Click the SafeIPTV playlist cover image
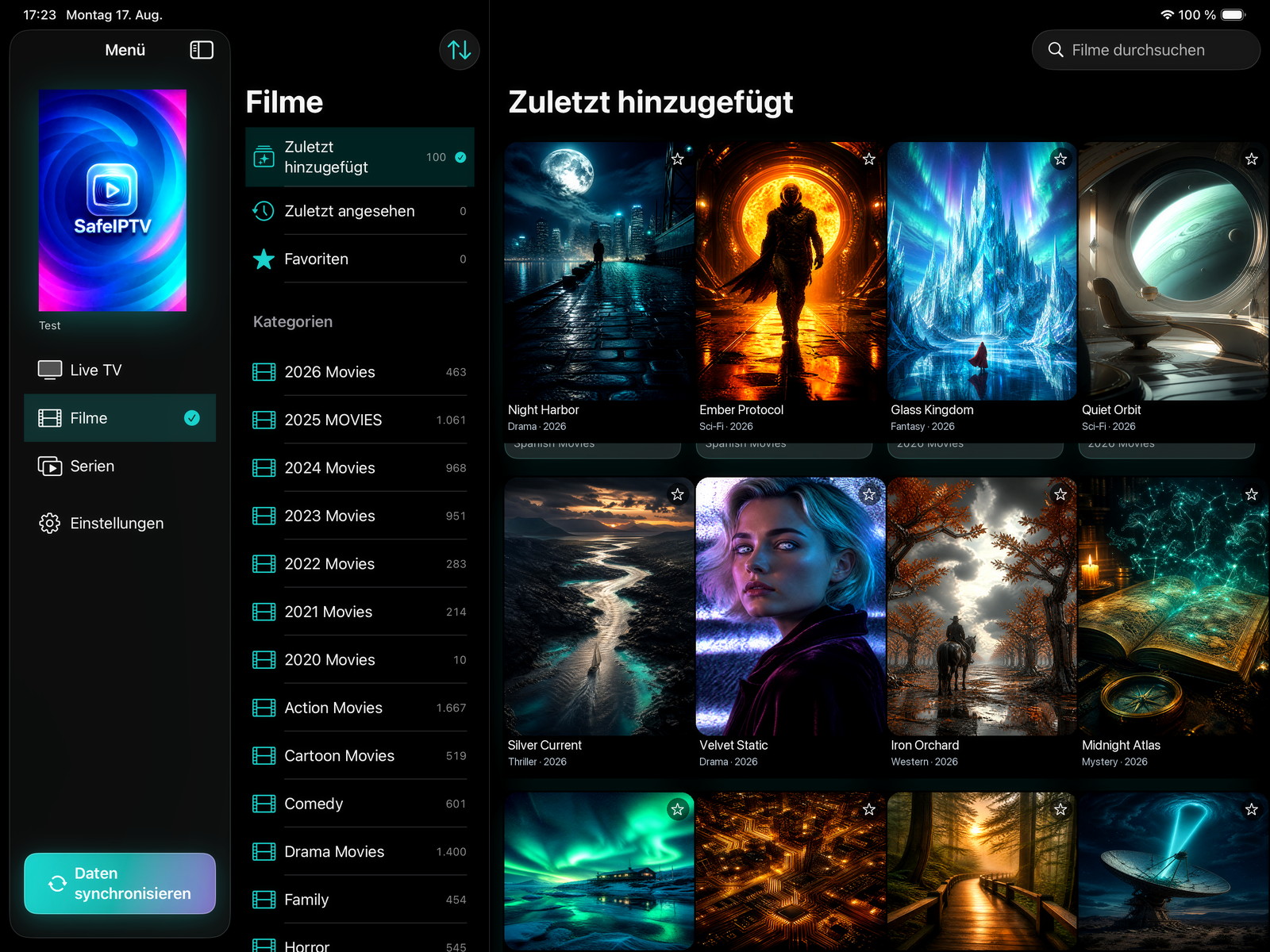The width and height of the screenshot is (1270, 952). click(113, 200)
